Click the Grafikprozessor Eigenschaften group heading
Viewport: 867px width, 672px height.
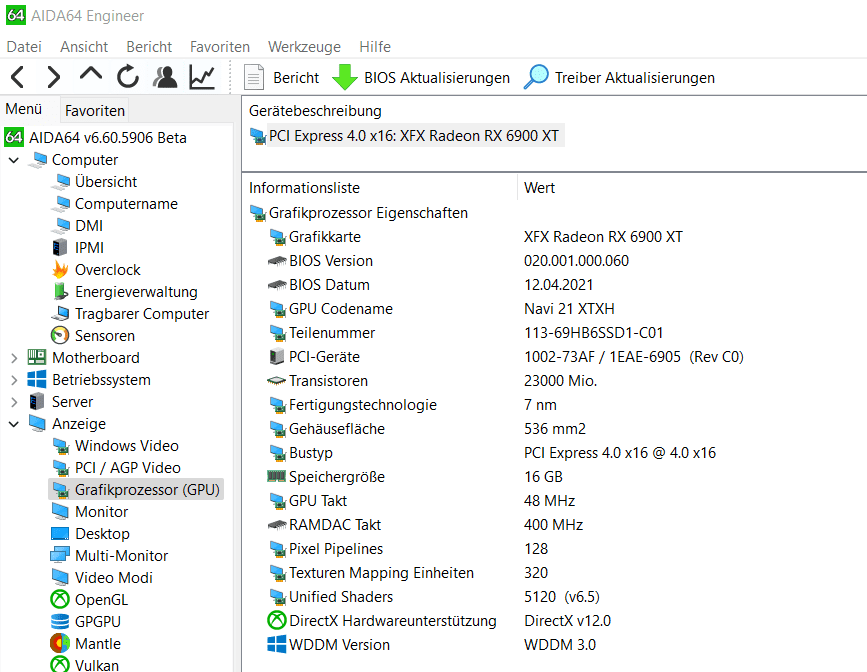(368, 212)
